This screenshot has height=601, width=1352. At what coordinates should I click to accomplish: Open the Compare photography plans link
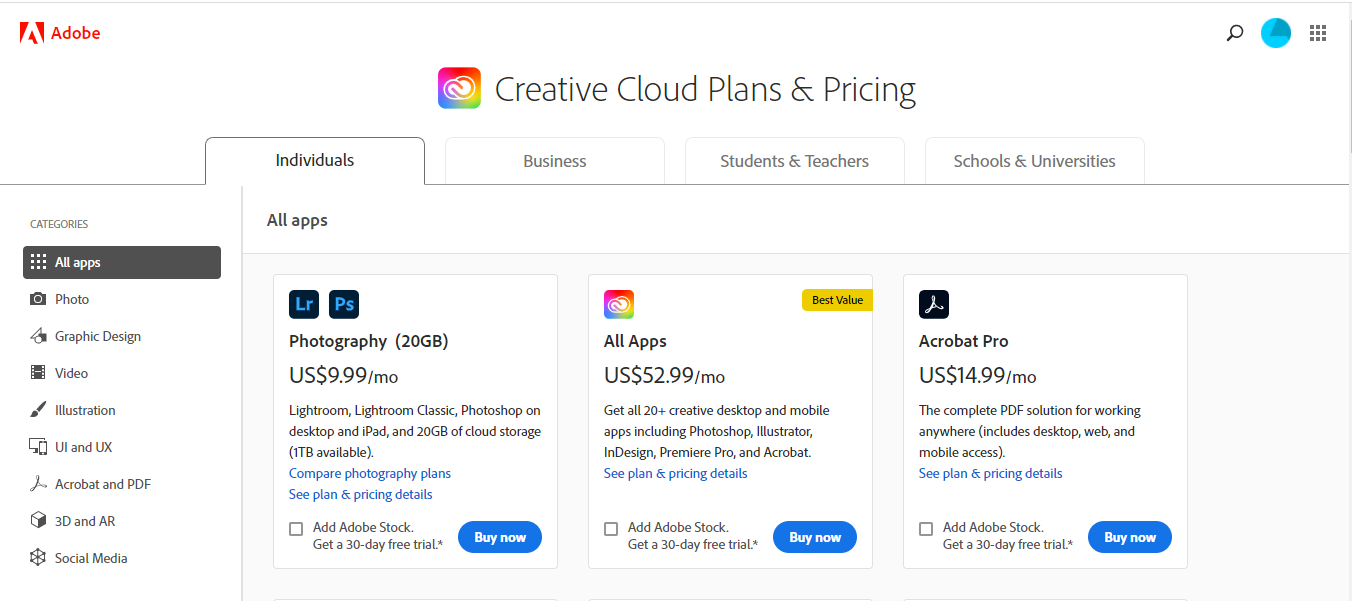click(370, 473)
